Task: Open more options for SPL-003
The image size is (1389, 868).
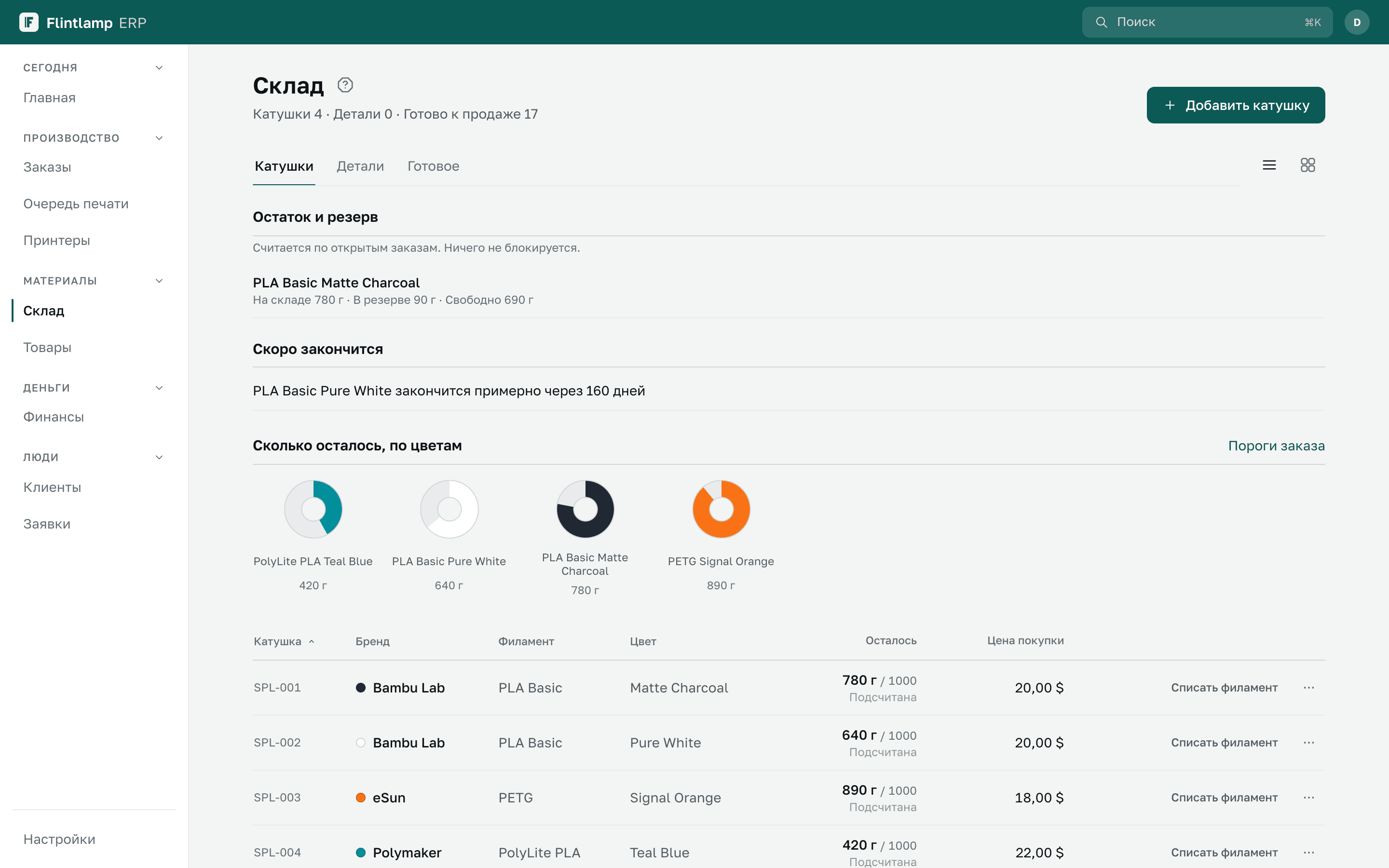Action: pos(1308,798)
